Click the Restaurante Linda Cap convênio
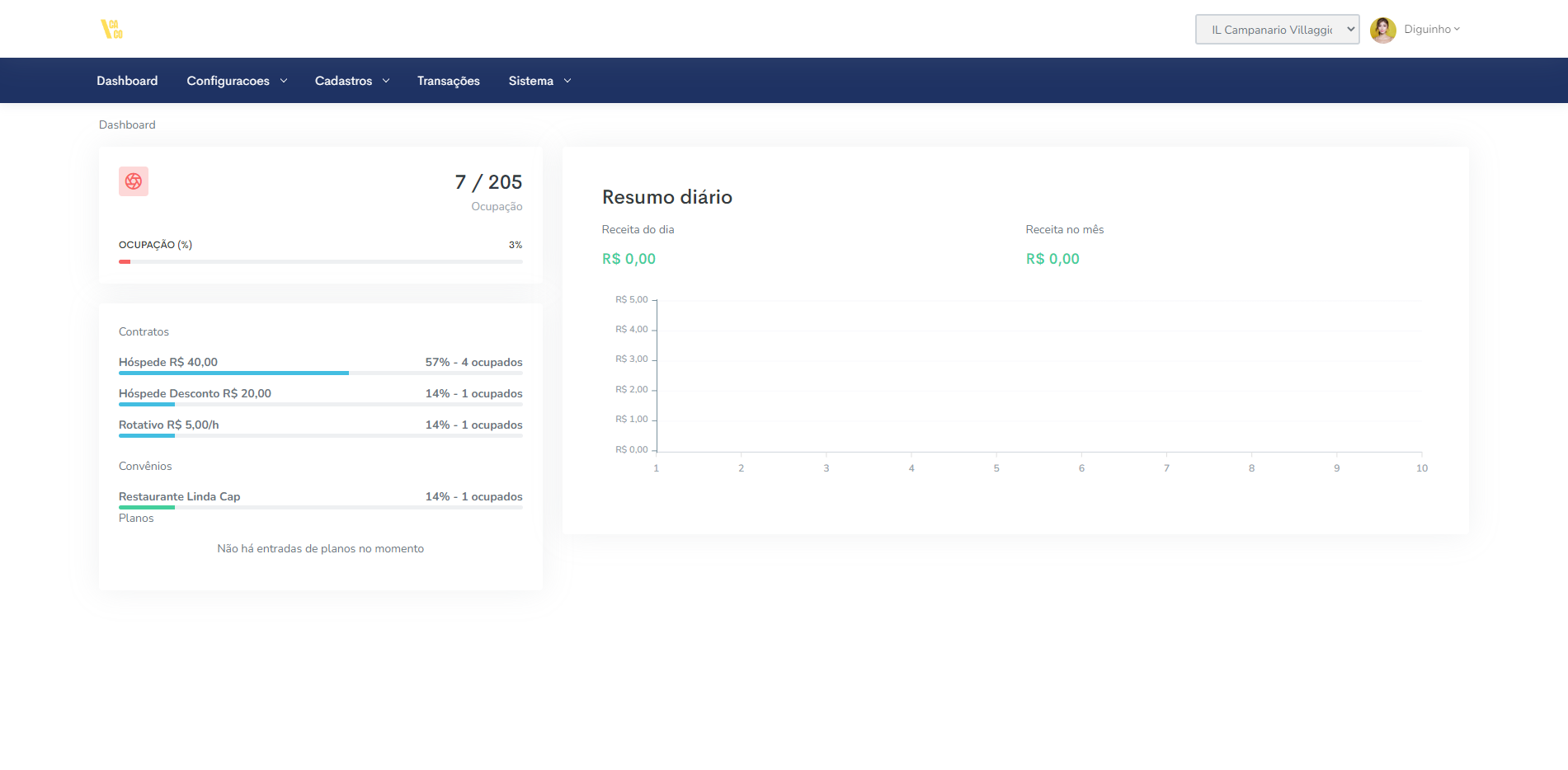The width and height of the screenshot is (1568, 770). pyautogui.click(x=179, y=496)
